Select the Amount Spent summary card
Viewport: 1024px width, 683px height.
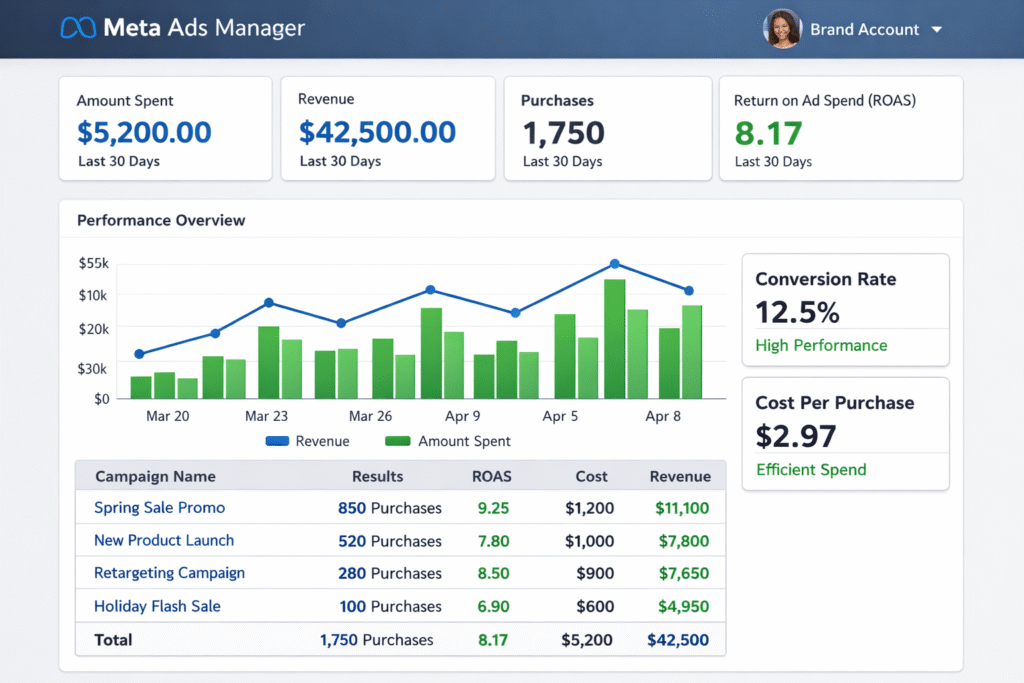tap(165, 129)
